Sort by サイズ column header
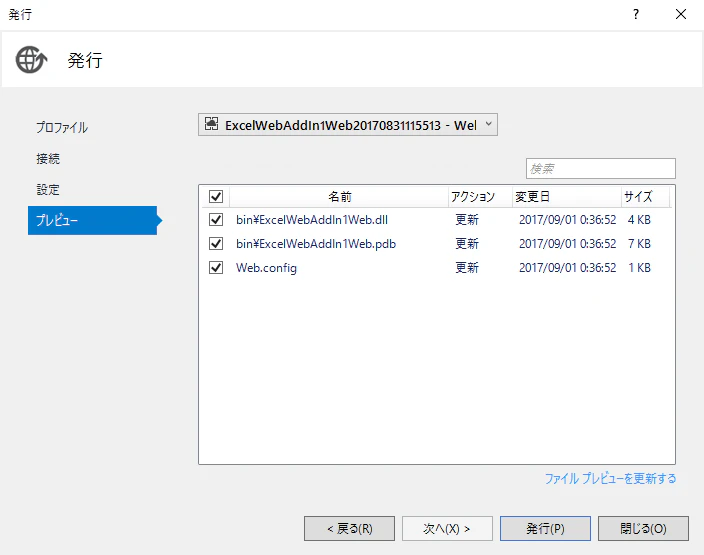Viewport: 704px width, 555px height. [x=645, y=197]
